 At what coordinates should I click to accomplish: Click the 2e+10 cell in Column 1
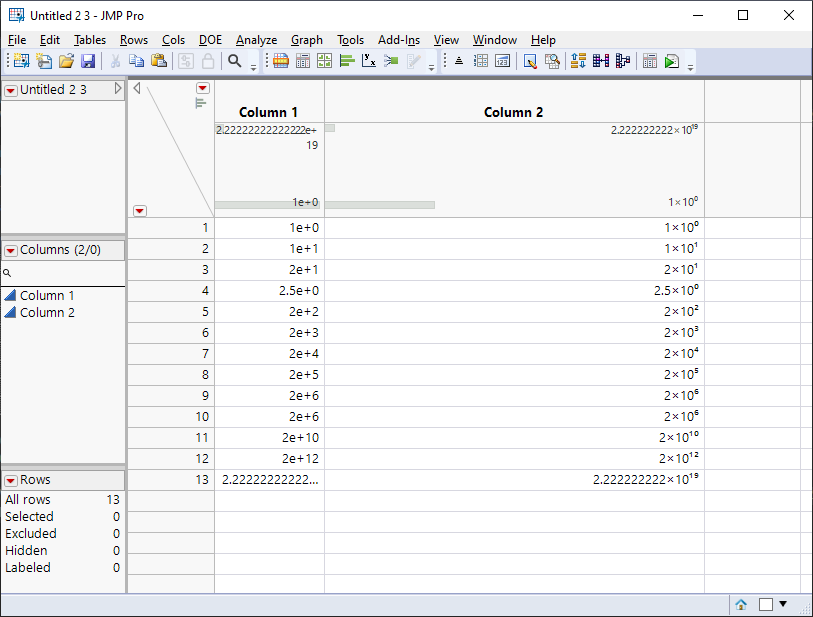point(270,438)
